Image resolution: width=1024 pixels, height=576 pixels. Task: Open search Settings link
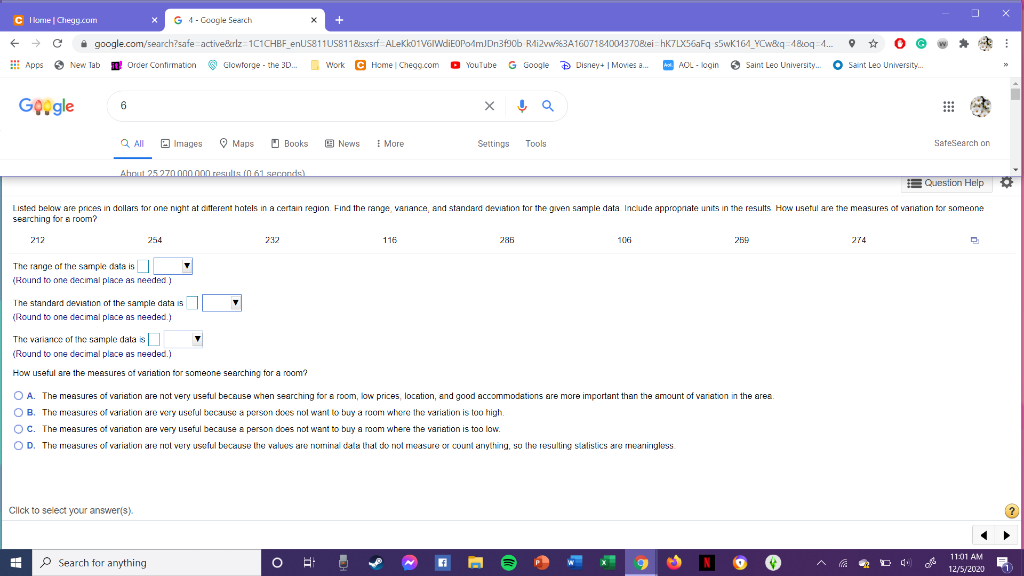493,144
